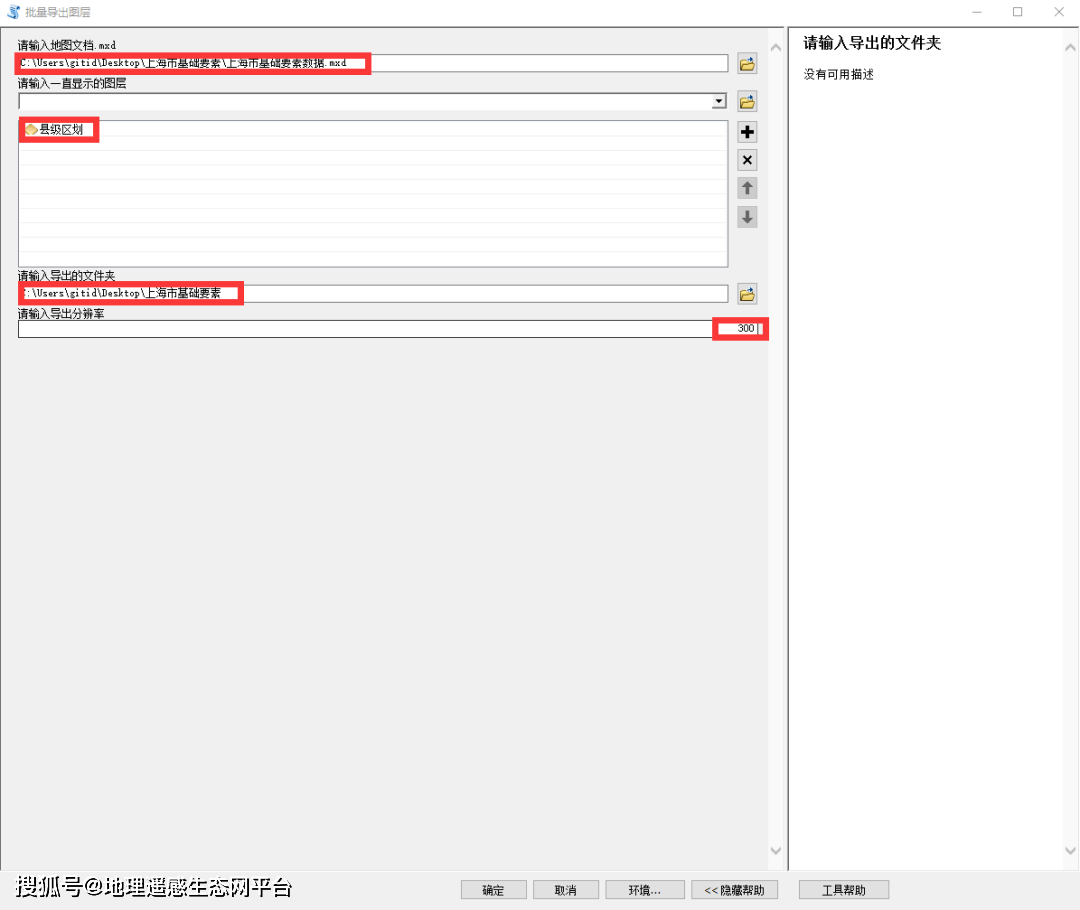Open 工具帮助 tool help
The width and height of the screenshot is (1080, 910).
pos(843,889)
